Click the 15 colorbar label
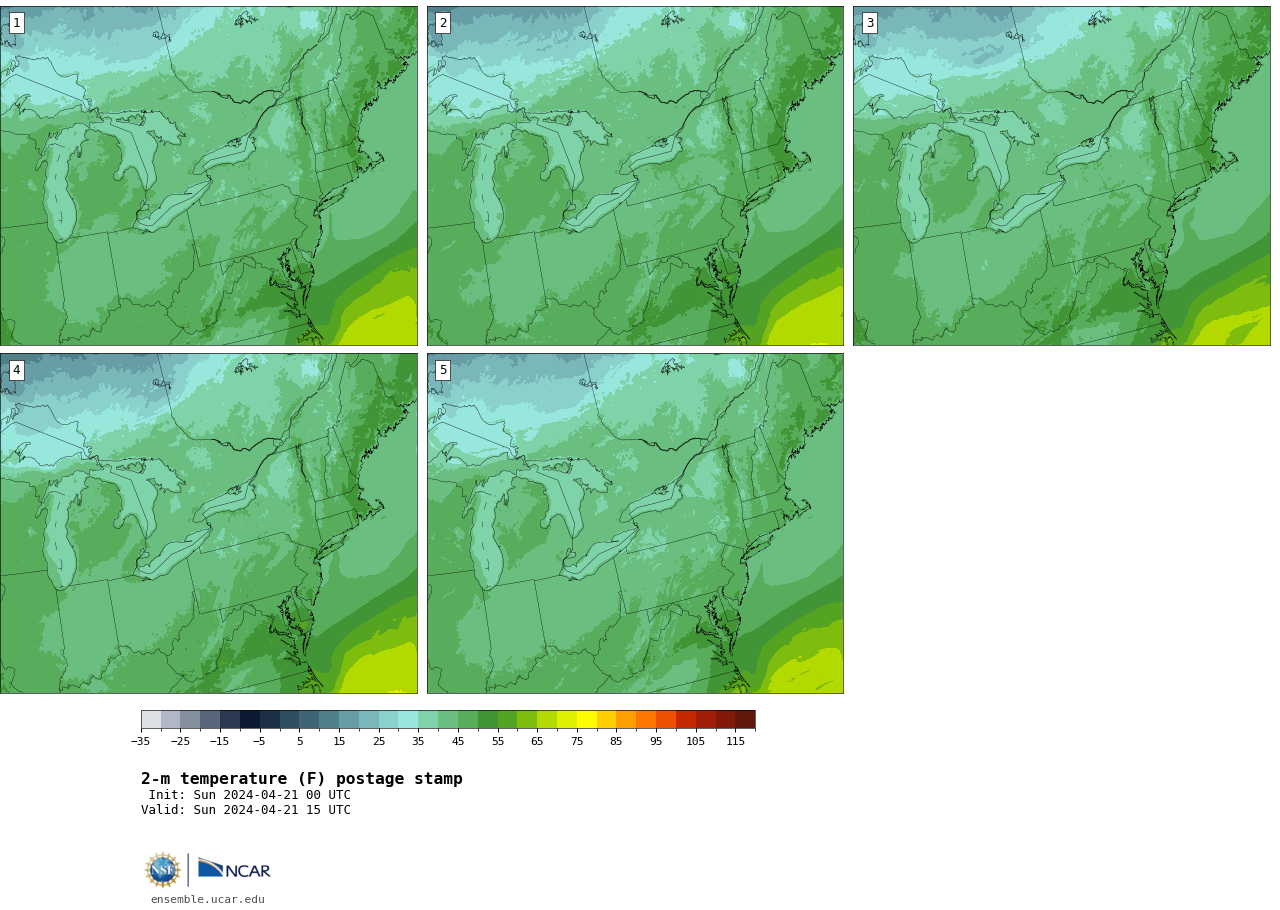Screen dimensions: 1280x910 (x=339, y=742)
